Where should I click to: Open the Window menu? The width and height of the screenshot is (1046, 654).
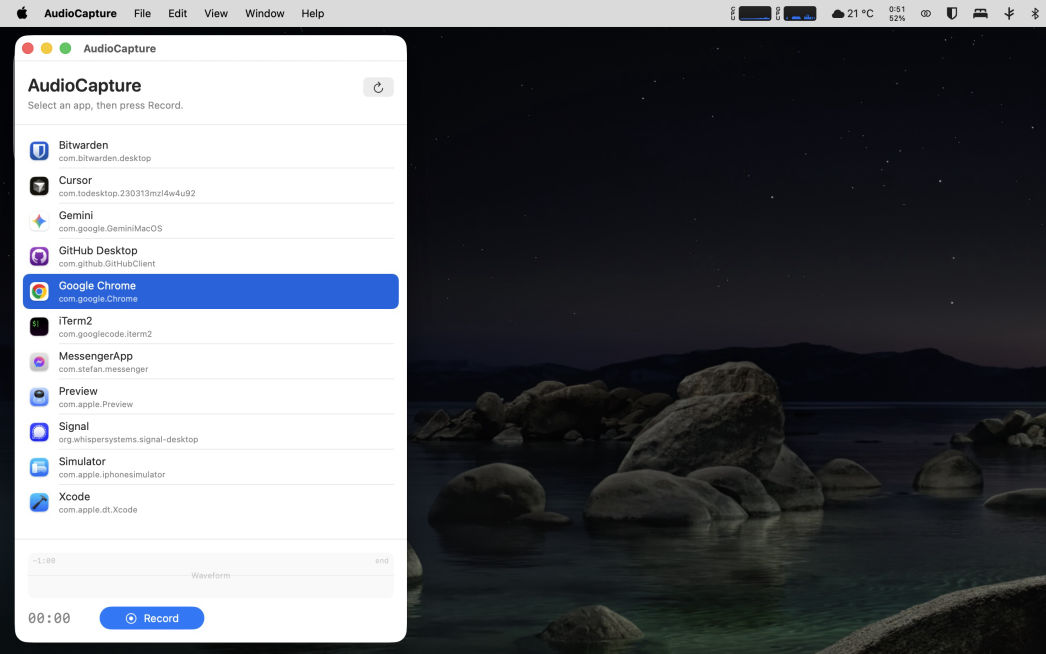pos(265,13)
